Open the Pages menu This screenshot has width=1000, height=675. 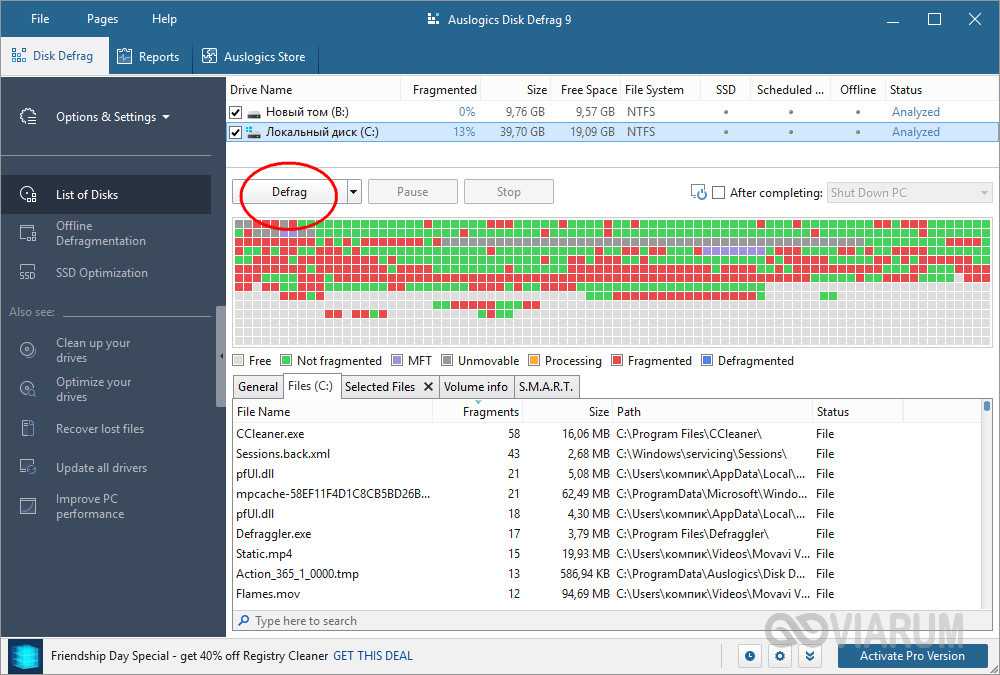(102, 19)
